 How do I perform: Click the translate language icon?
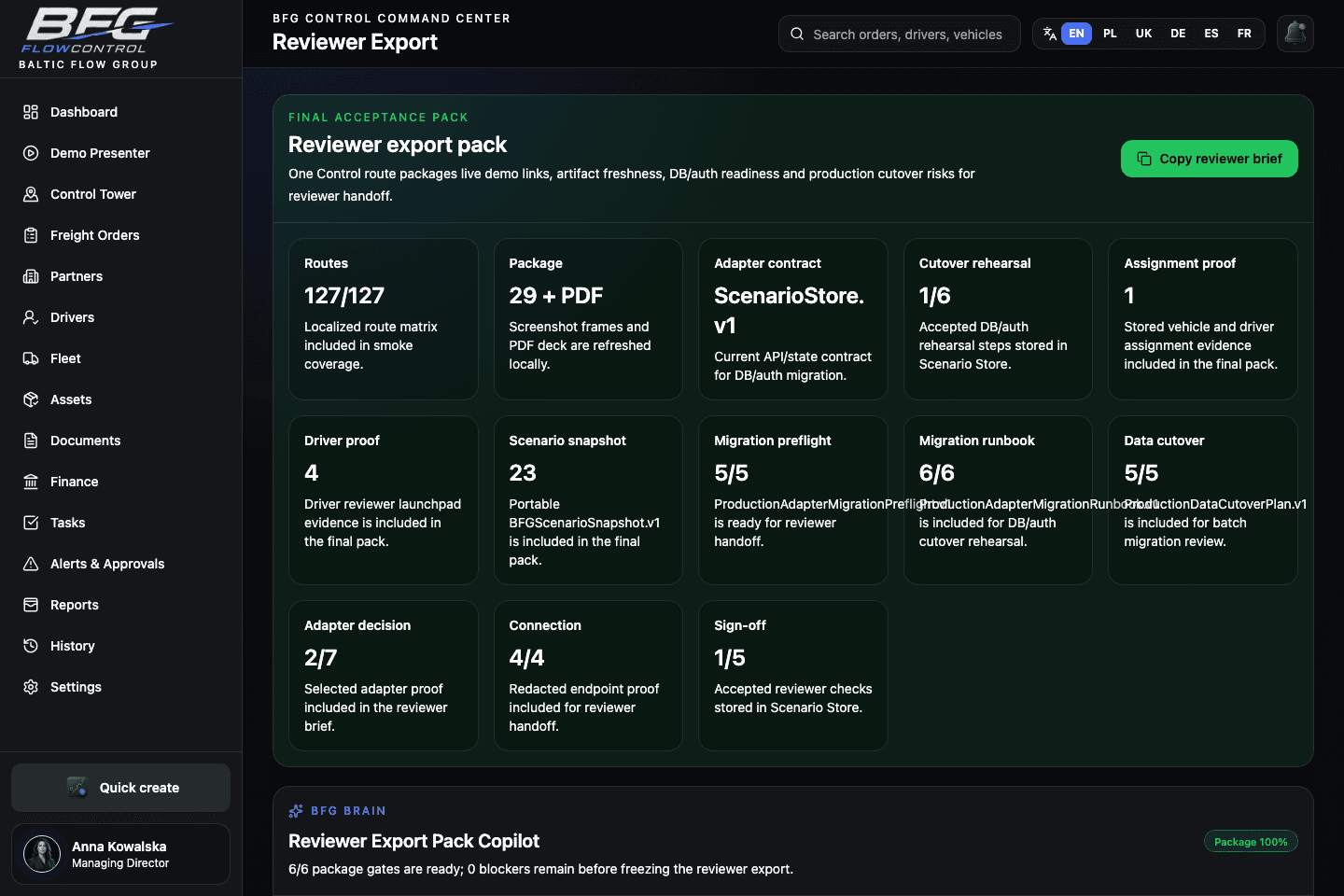[x=1050, y=34]
